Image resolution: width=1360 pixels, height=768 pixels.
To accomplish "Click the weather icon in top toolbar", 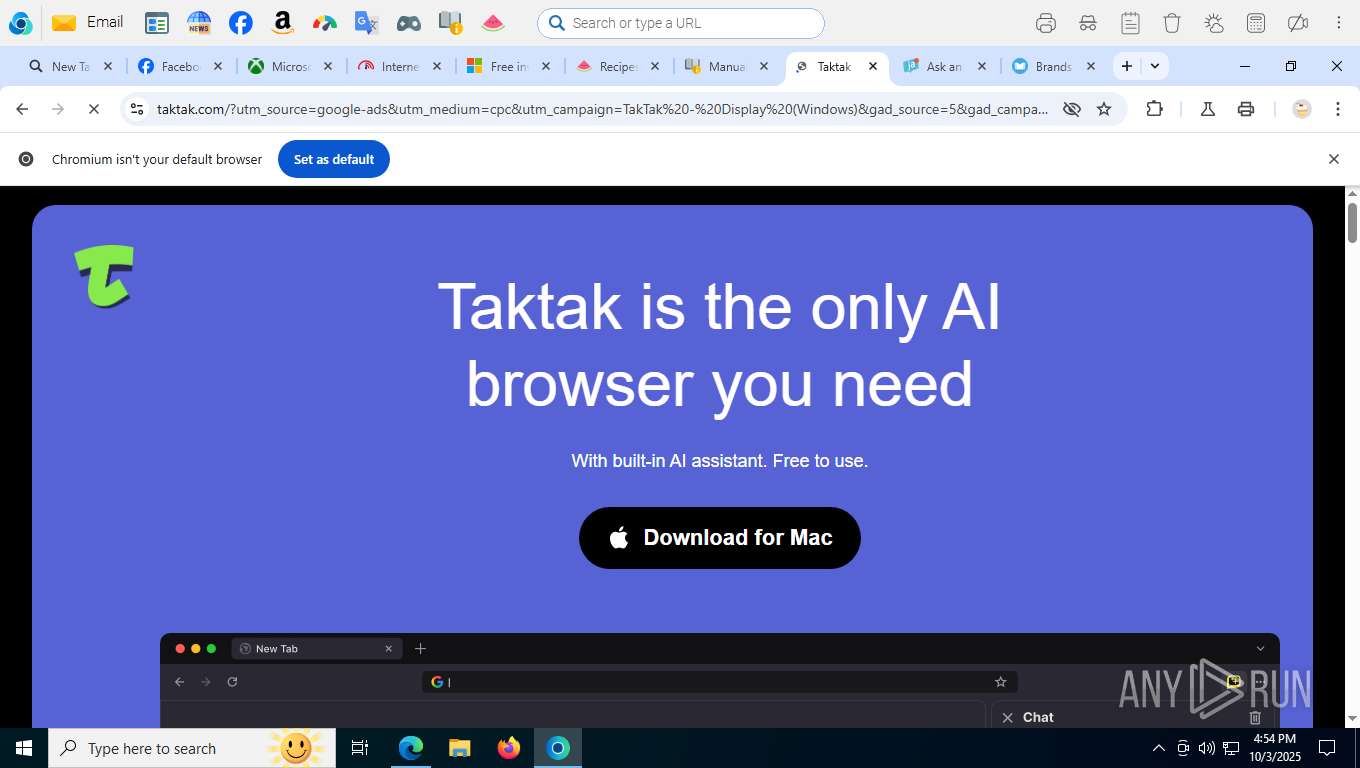I will tap(1214, 23).
